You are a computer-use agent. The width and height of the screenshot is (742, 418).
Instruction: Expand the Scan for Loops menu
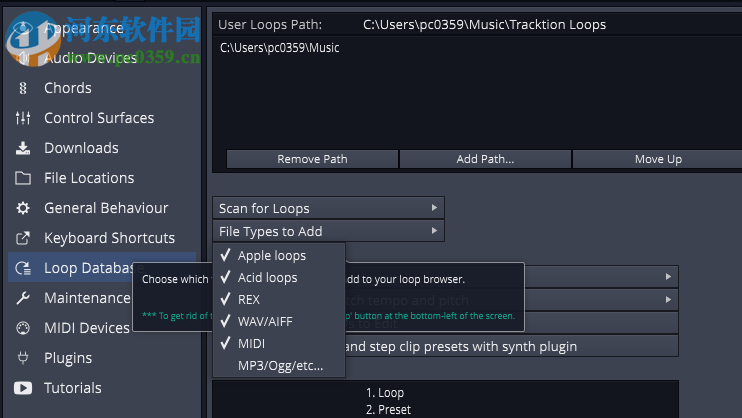click(x=328, y=208)
